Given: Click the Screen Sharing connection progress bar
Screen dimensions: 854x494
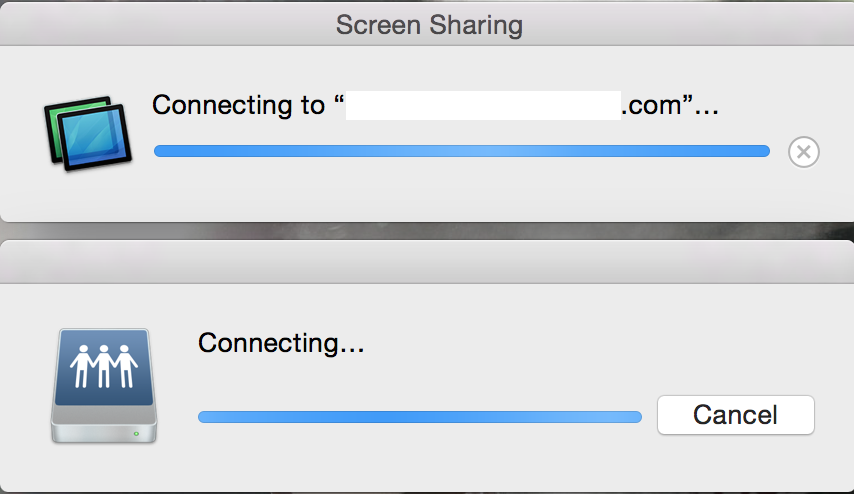Looking at the screenshot, I should point(462,151).
